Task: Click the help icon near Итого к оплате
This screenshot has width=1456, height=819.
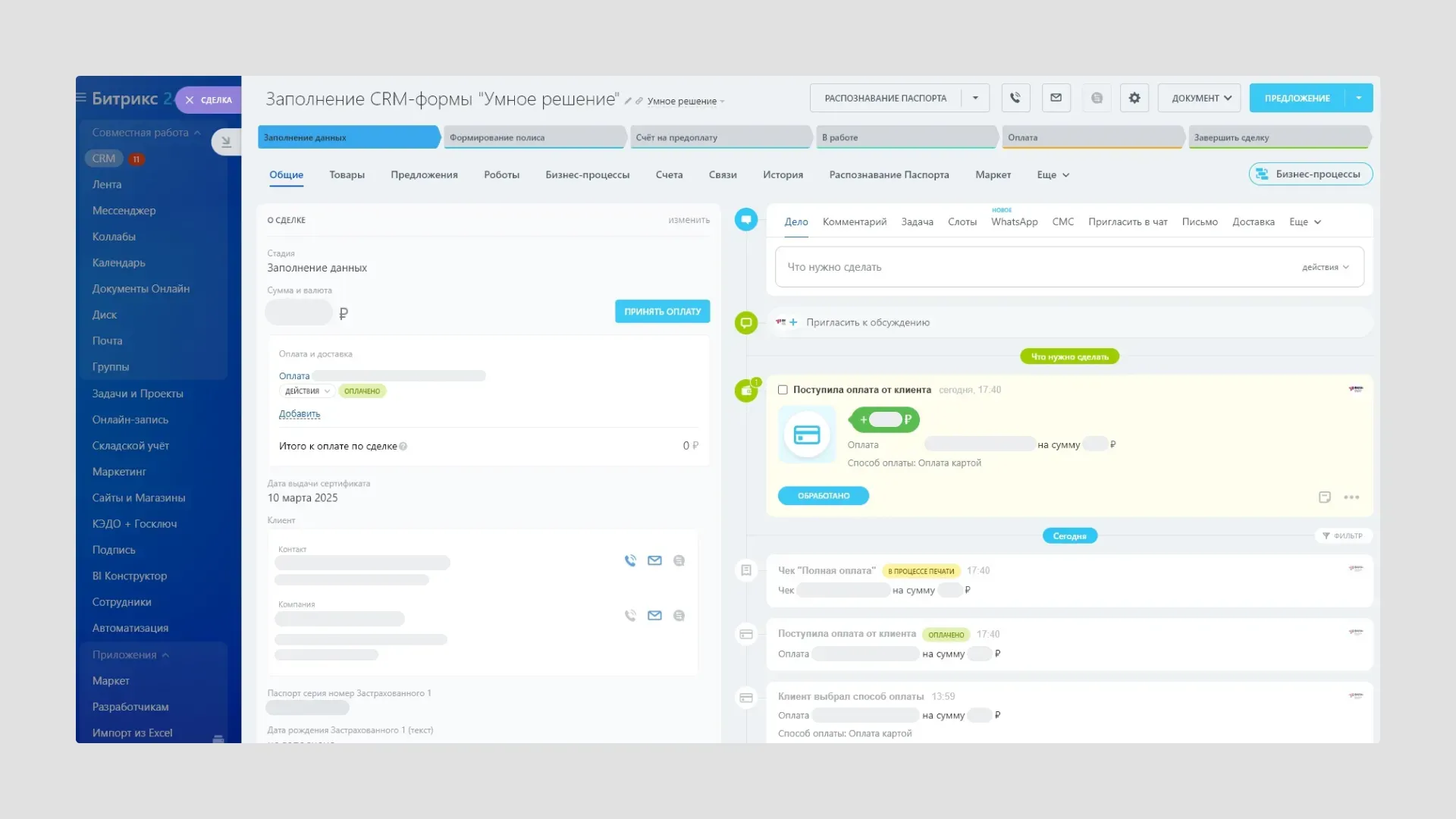Action: (403, 447)
